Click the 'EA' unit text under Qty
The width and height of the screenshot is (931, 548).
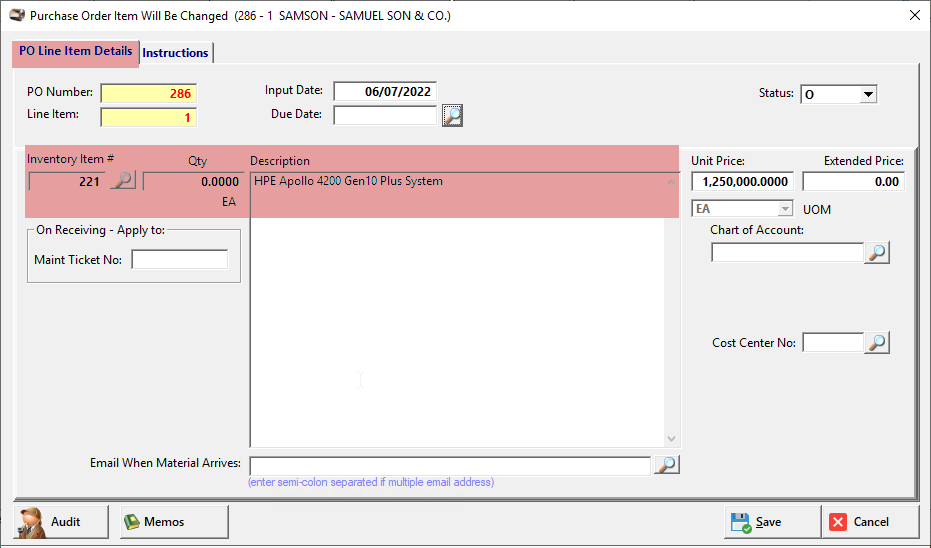pyautogui.click(x=229, y=202)
